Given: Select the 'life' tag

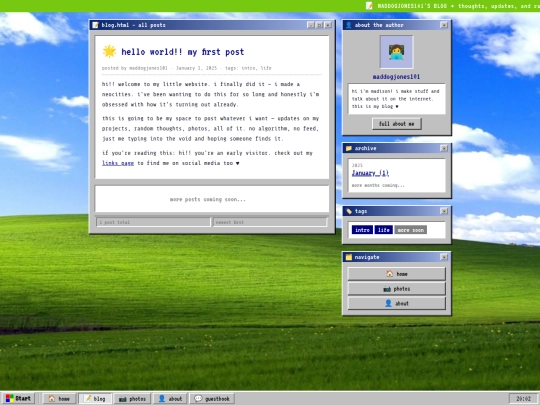Looking at the screenshot, I should click(384, 230).
